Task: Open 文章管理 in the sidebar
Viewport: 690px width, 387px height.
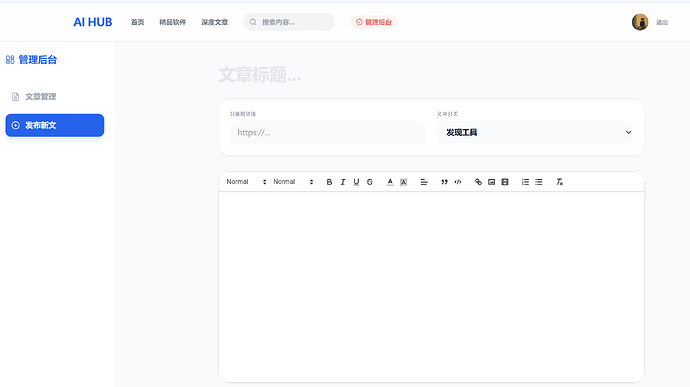Action: (x=55, y=96)
